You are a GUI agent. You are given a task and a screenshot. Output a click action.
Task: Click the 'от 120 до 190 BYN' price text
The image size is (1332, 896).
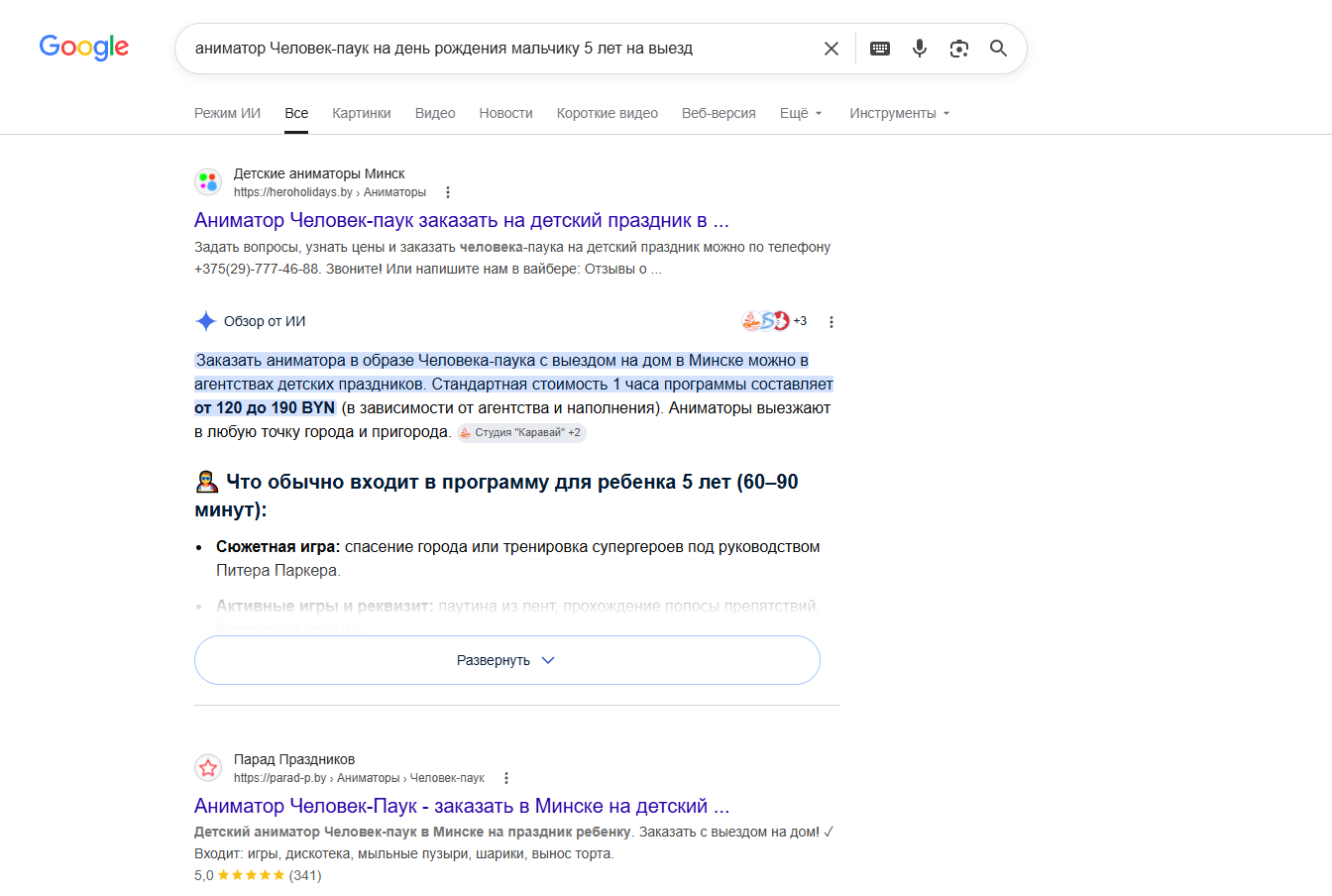pos(265,407)
